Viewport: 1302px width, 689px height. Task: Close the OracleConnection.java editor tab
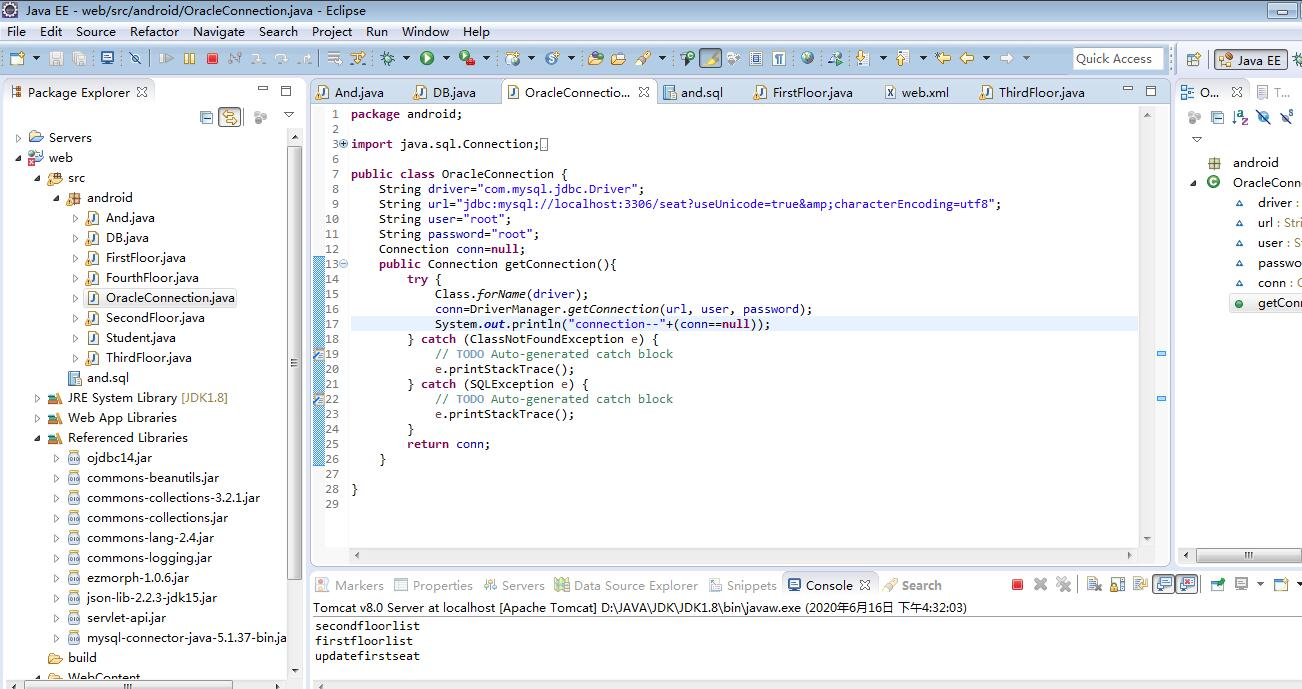(644, 92)
